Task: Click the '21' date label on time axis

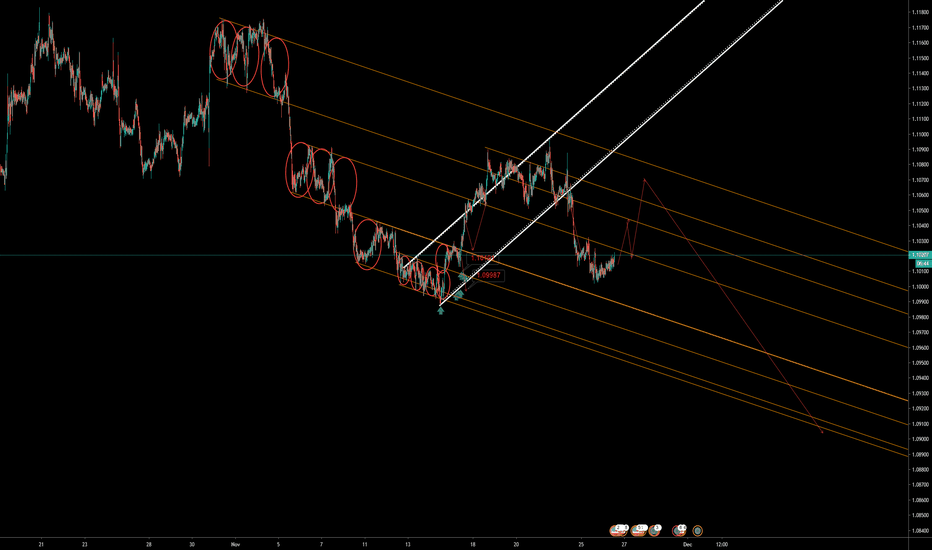Action: pyautogui.click(x=41, y=544)
